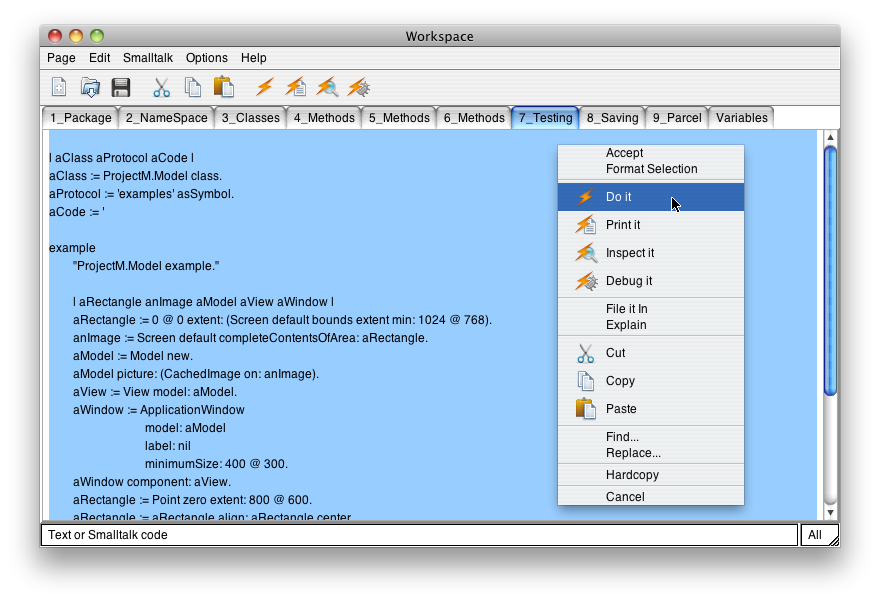Image resolution: width=880 pixels, height=602 pixels.
Task: Click the pages icon beside Copy in menu
Action: tap(586, 381)
